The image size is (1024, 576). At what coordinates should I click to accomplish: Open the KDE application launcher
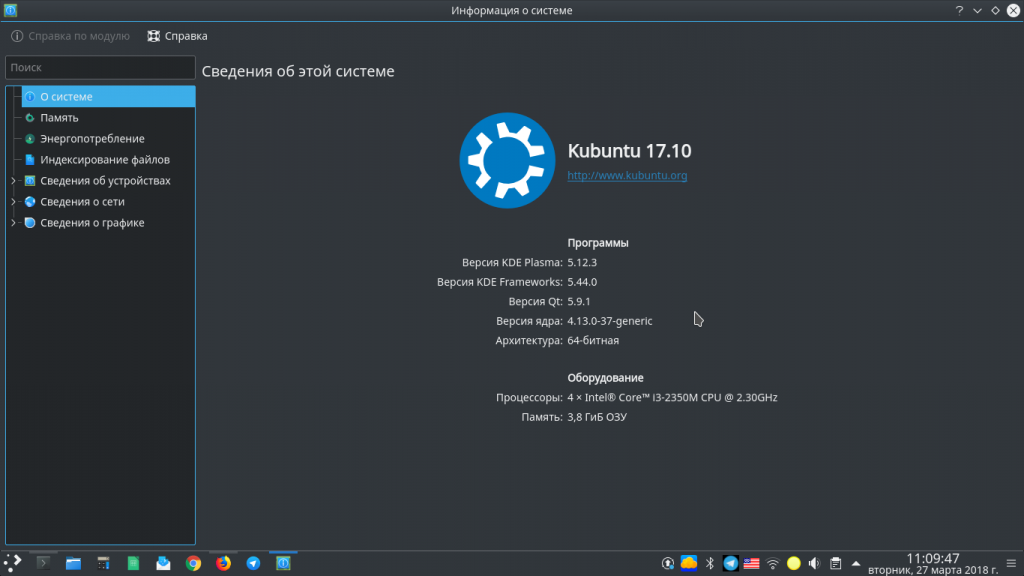(x=12, y=563)
